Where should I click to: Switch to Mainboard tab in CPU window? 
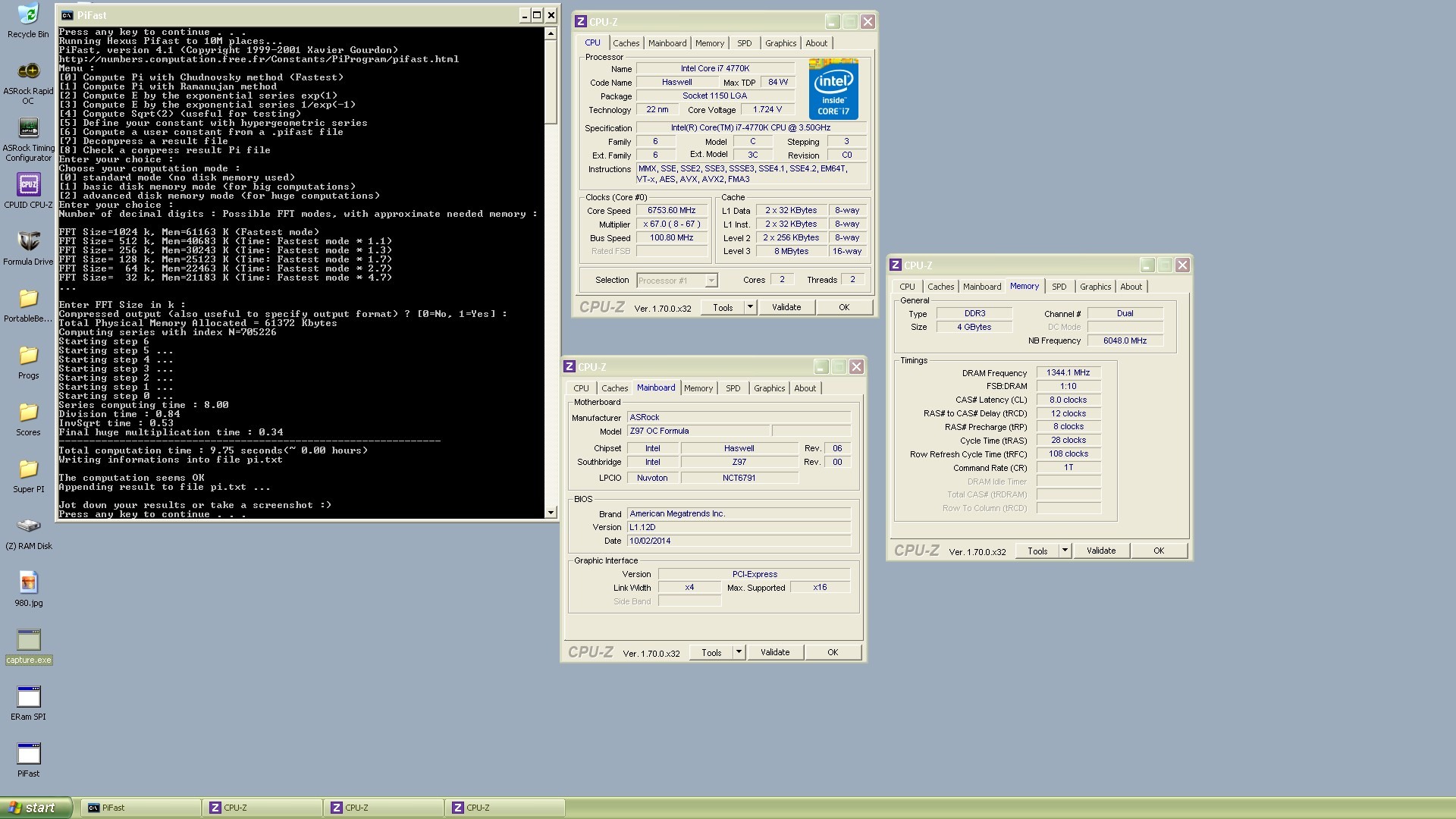[x=667, y=43]
